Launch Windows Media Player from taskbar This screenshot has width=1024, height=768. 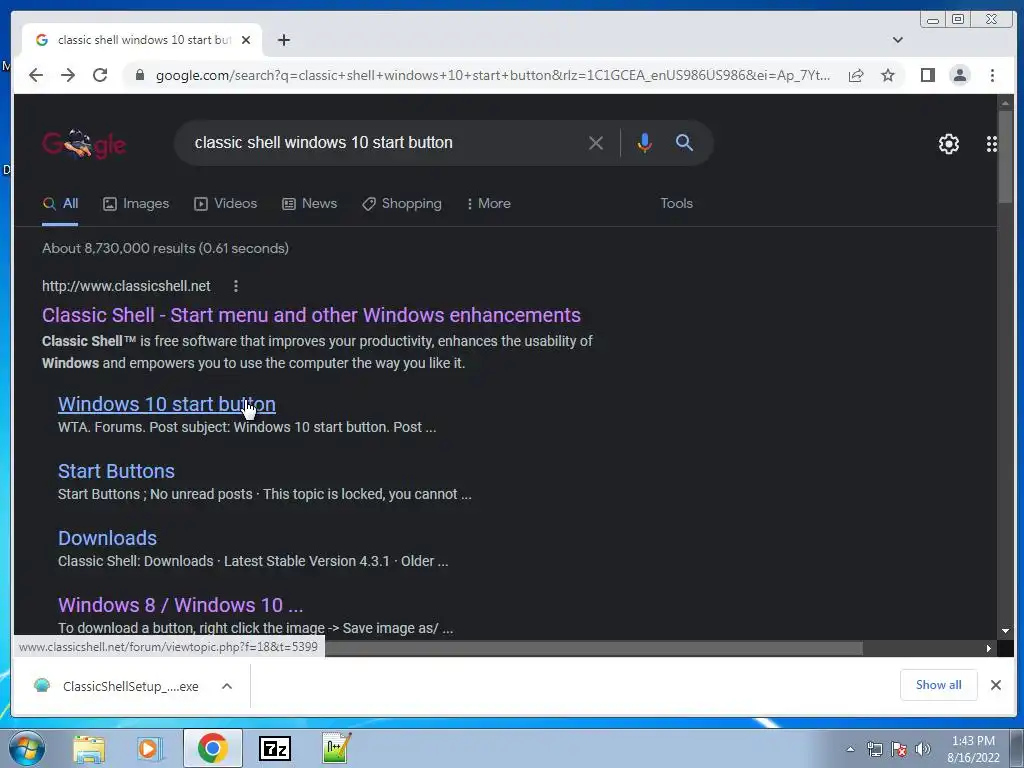click(150, 749)
